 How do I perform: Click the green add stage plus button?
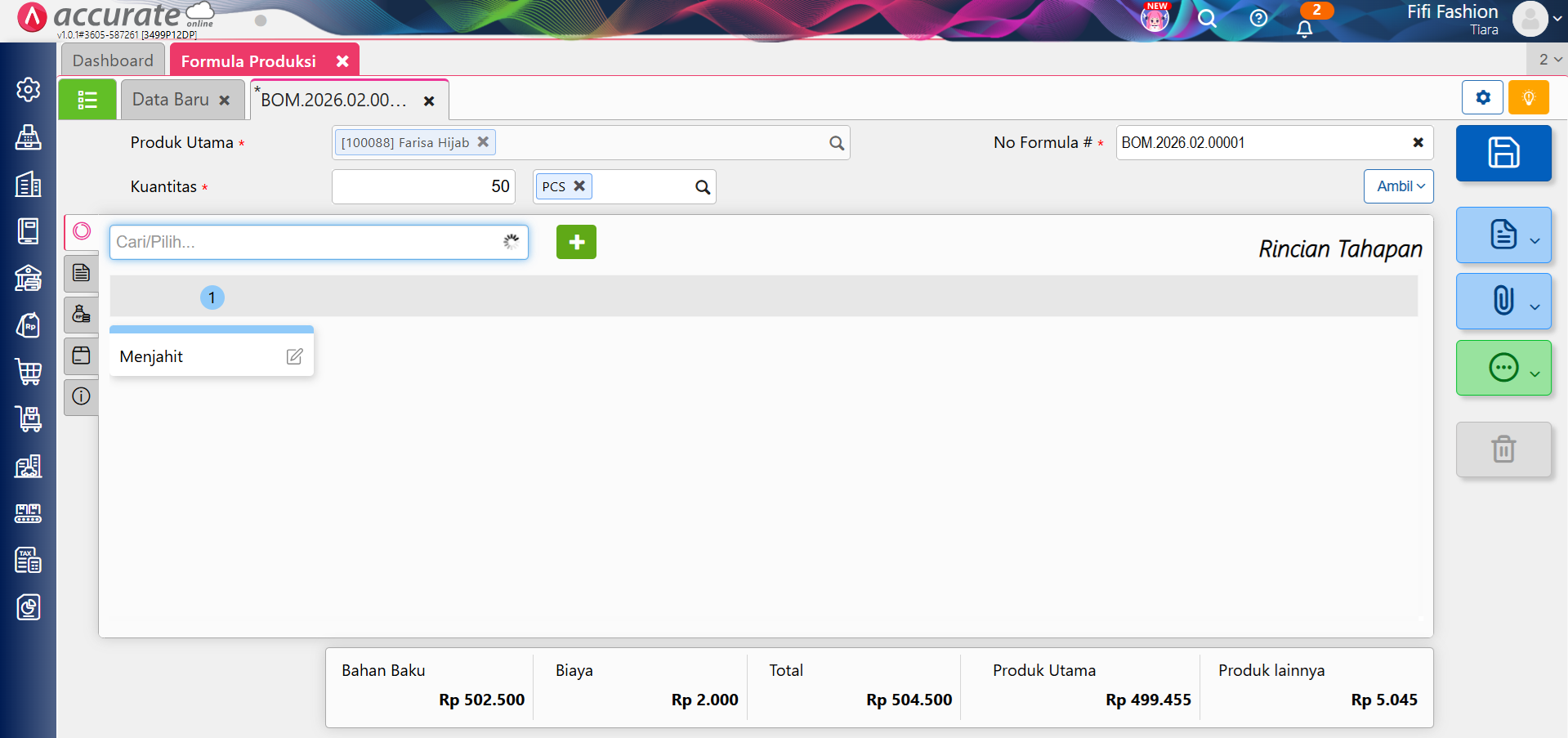[x=576, y=242]
